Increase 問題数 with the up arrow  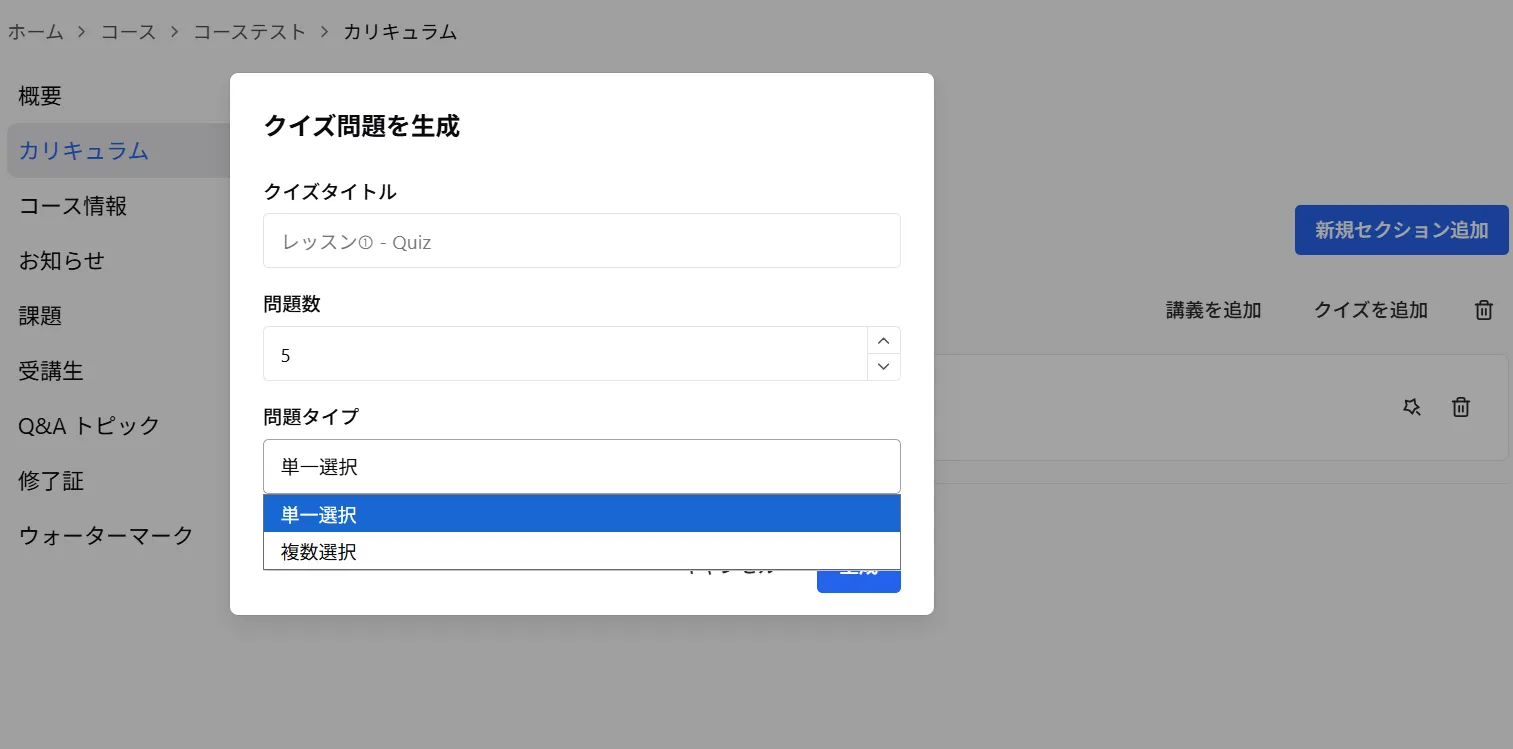[x=883, y=341]
